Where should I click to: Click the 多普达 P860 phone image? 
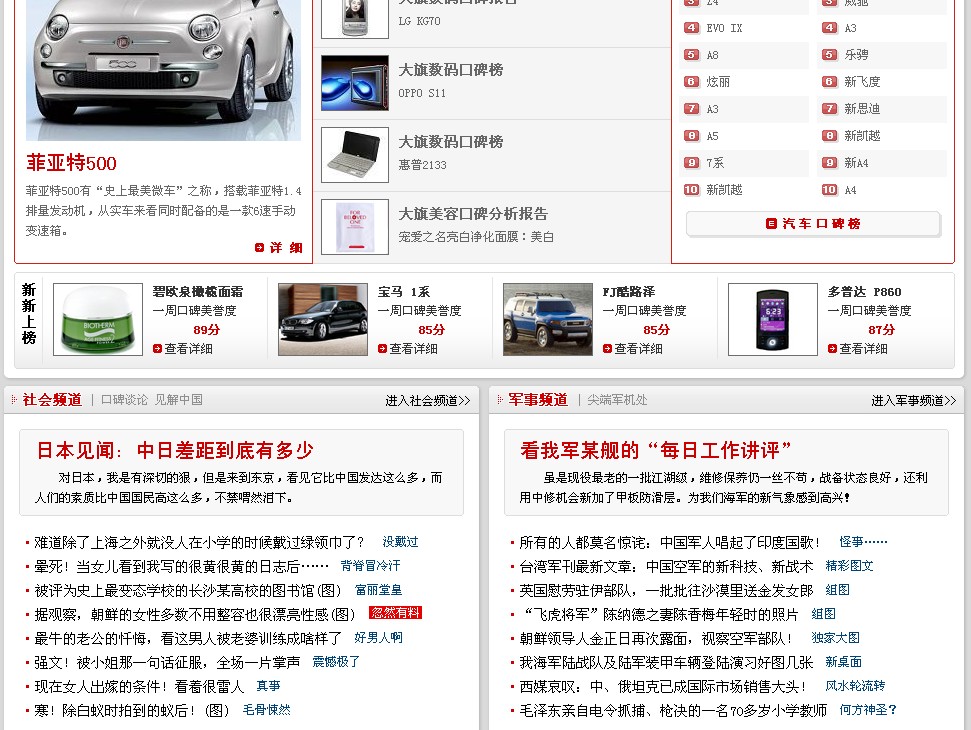773,319
